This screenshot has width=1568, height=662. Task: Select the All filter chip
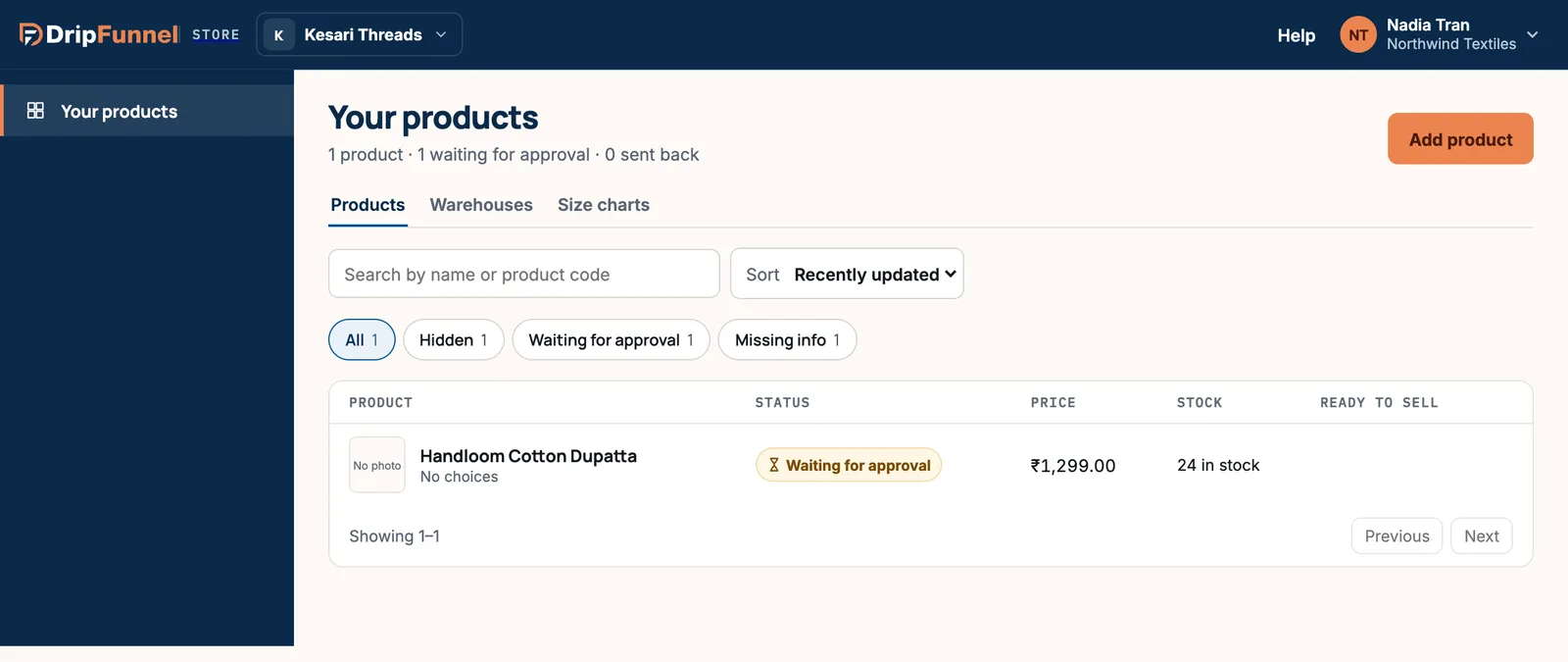[x=362, y=339]
